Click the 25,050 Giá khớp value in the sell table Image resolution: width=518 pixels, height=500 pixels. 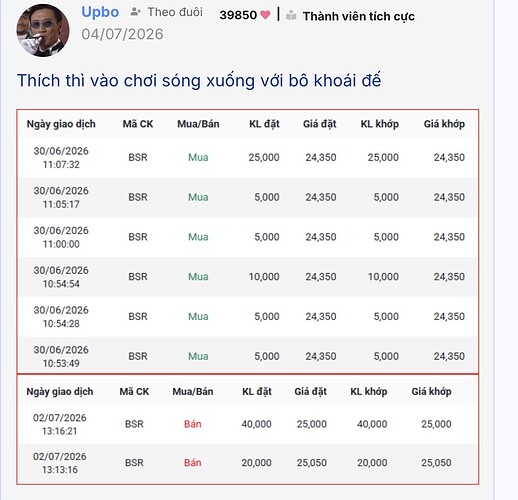coord(436,463)
